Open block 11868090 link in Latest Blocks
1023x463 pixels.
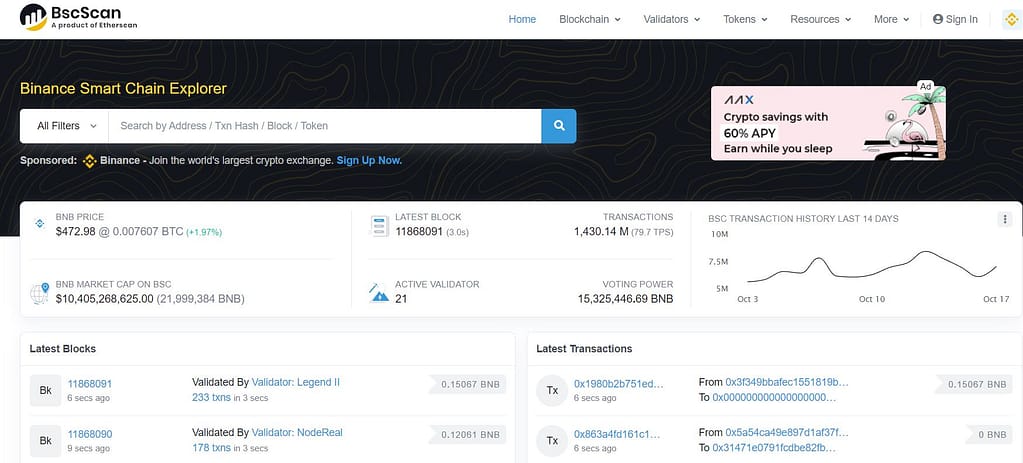tap(90, 434)
